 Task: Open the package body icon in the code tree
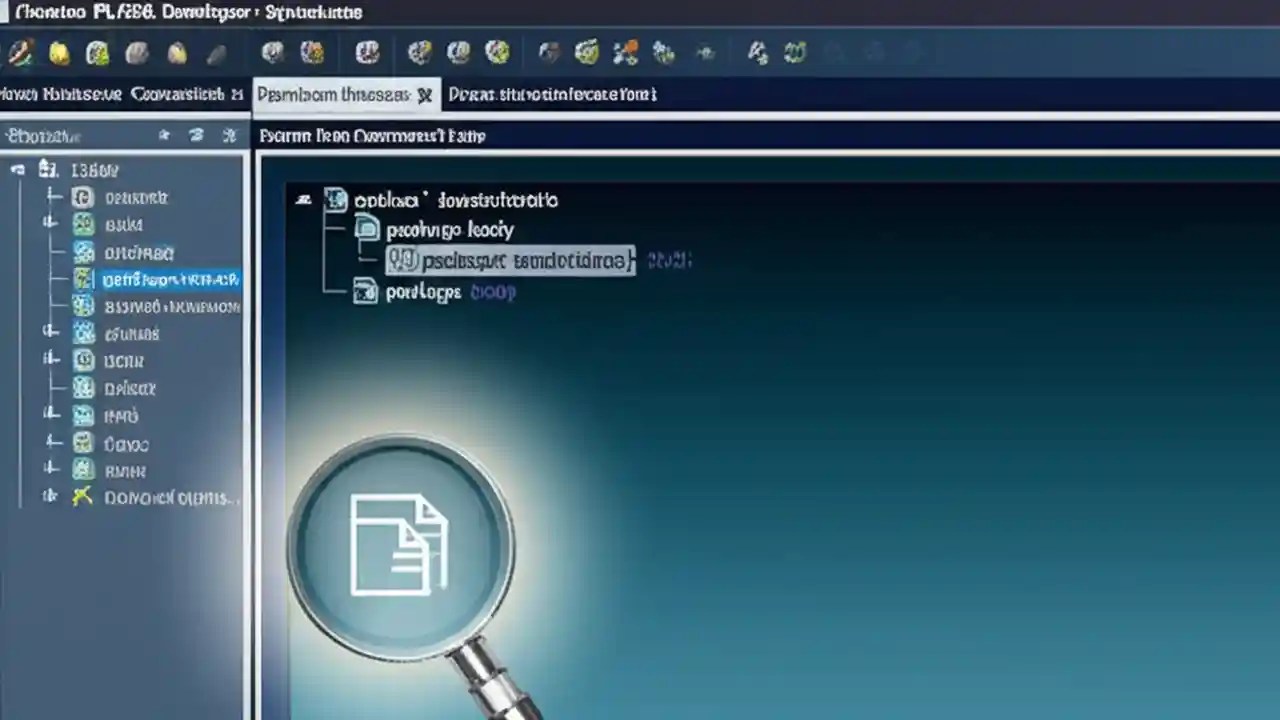[x=367, y=229]
